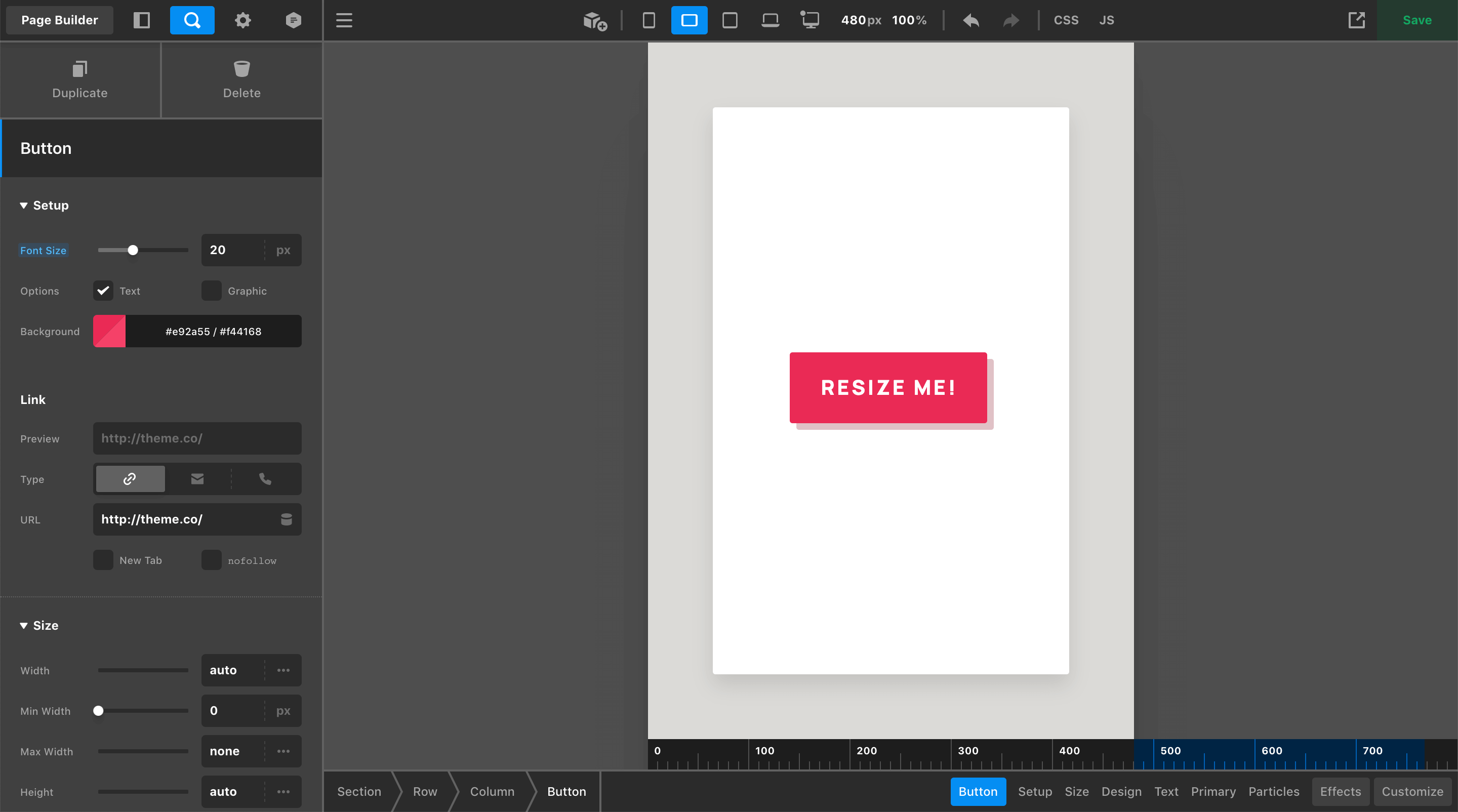Select Column in the breadcrumb bar

click(491, 791)
